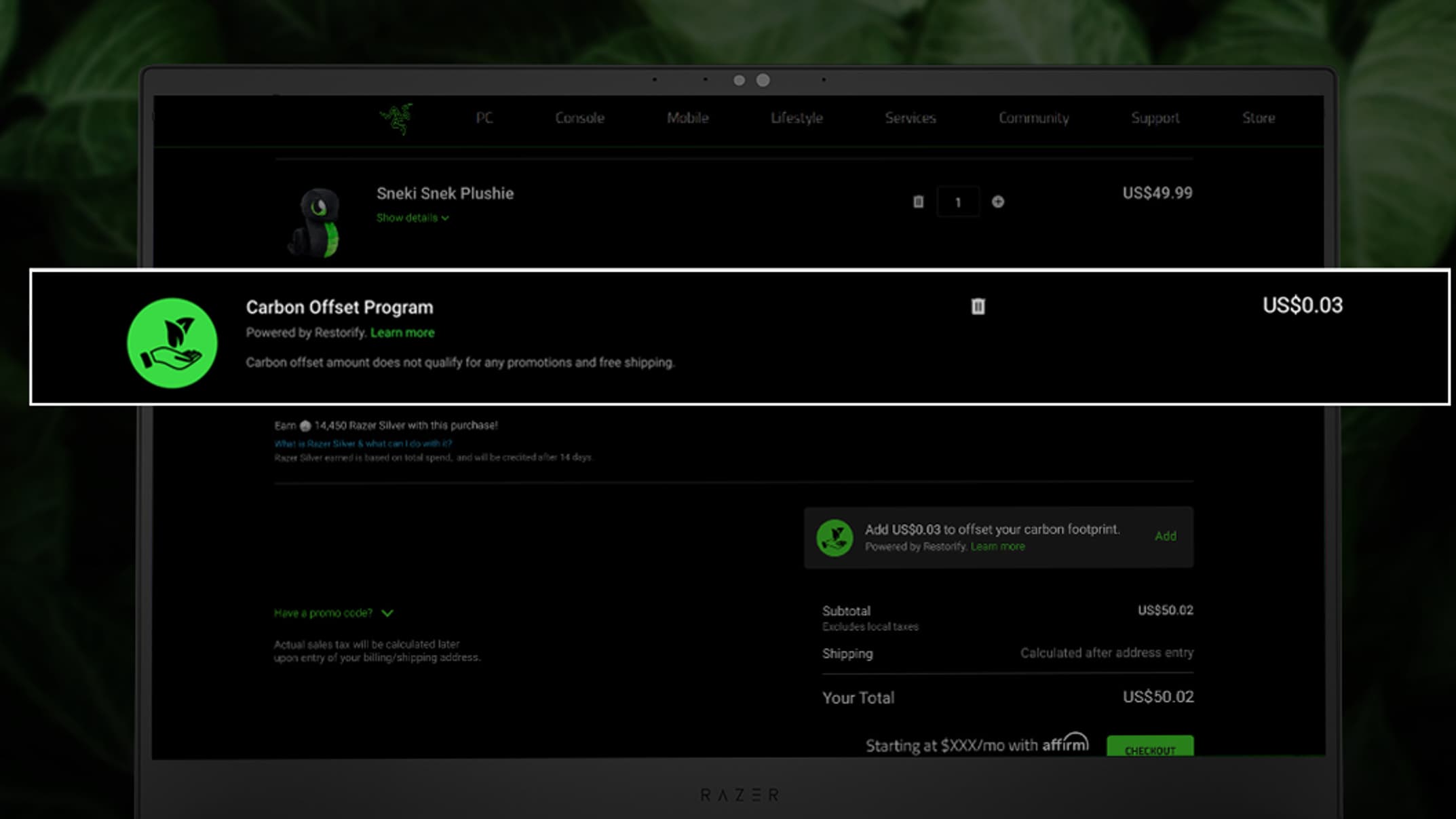
Task: Go to the Store menu item
Action: 1259,118
